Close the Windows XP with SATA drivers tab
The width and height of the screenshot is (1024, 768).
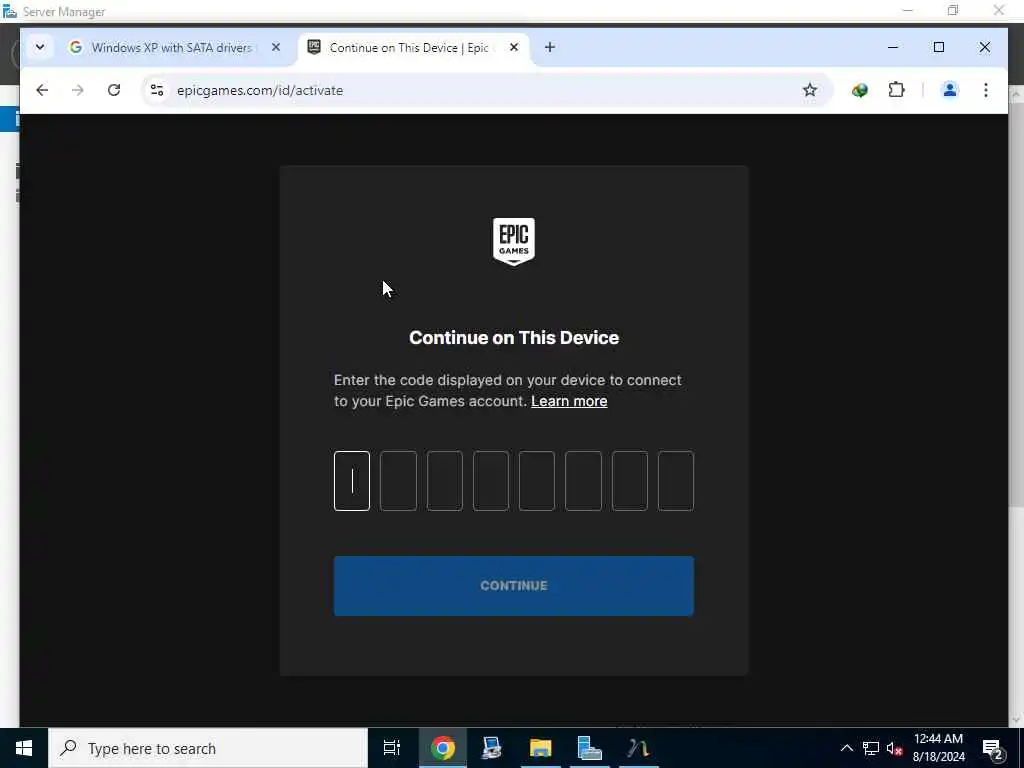pyautogui.click(x=276, y=47)
